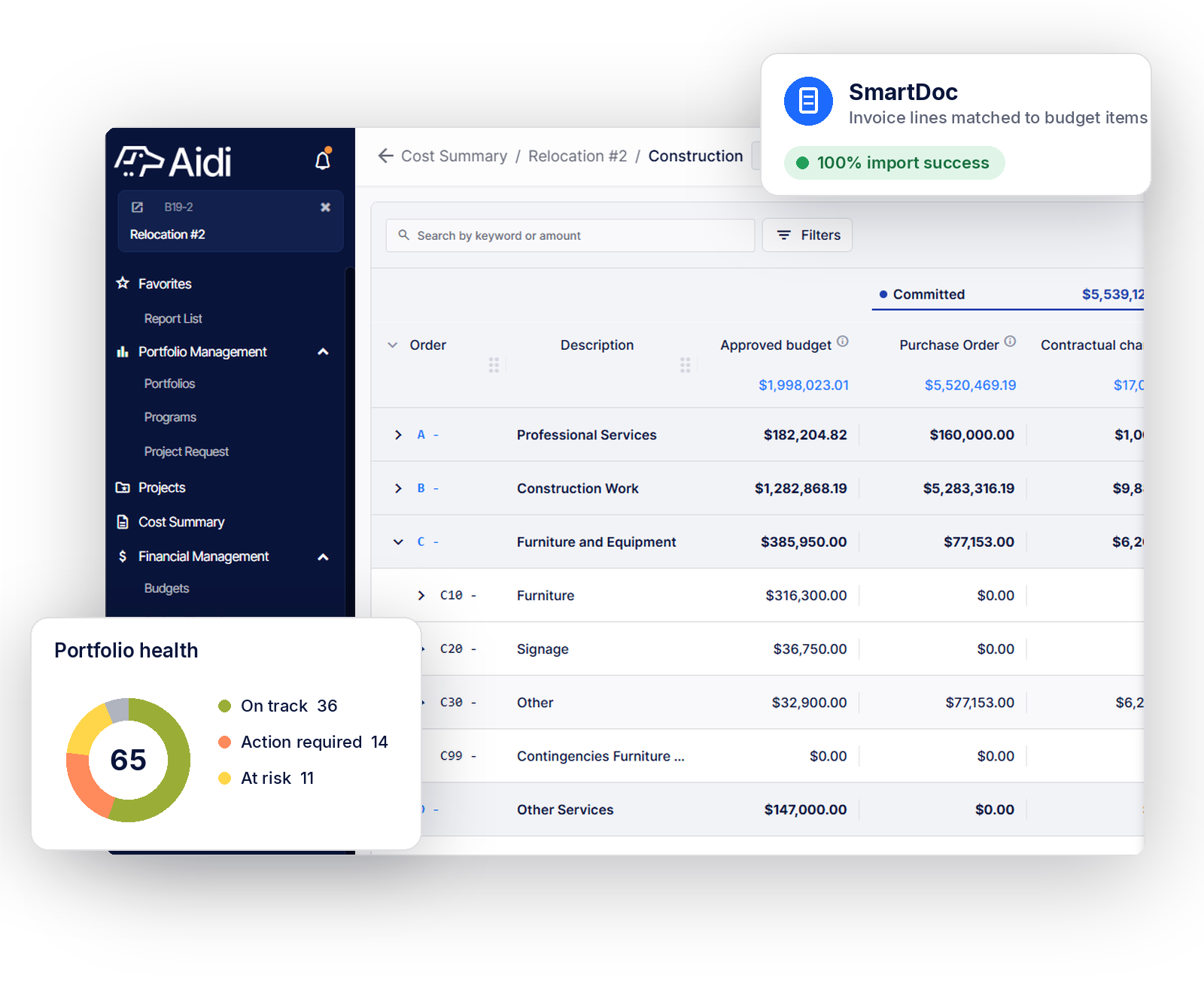The image size is (1204, 993).
Task: Click the Portfolio Management chart icon
Action: [123, 351]
